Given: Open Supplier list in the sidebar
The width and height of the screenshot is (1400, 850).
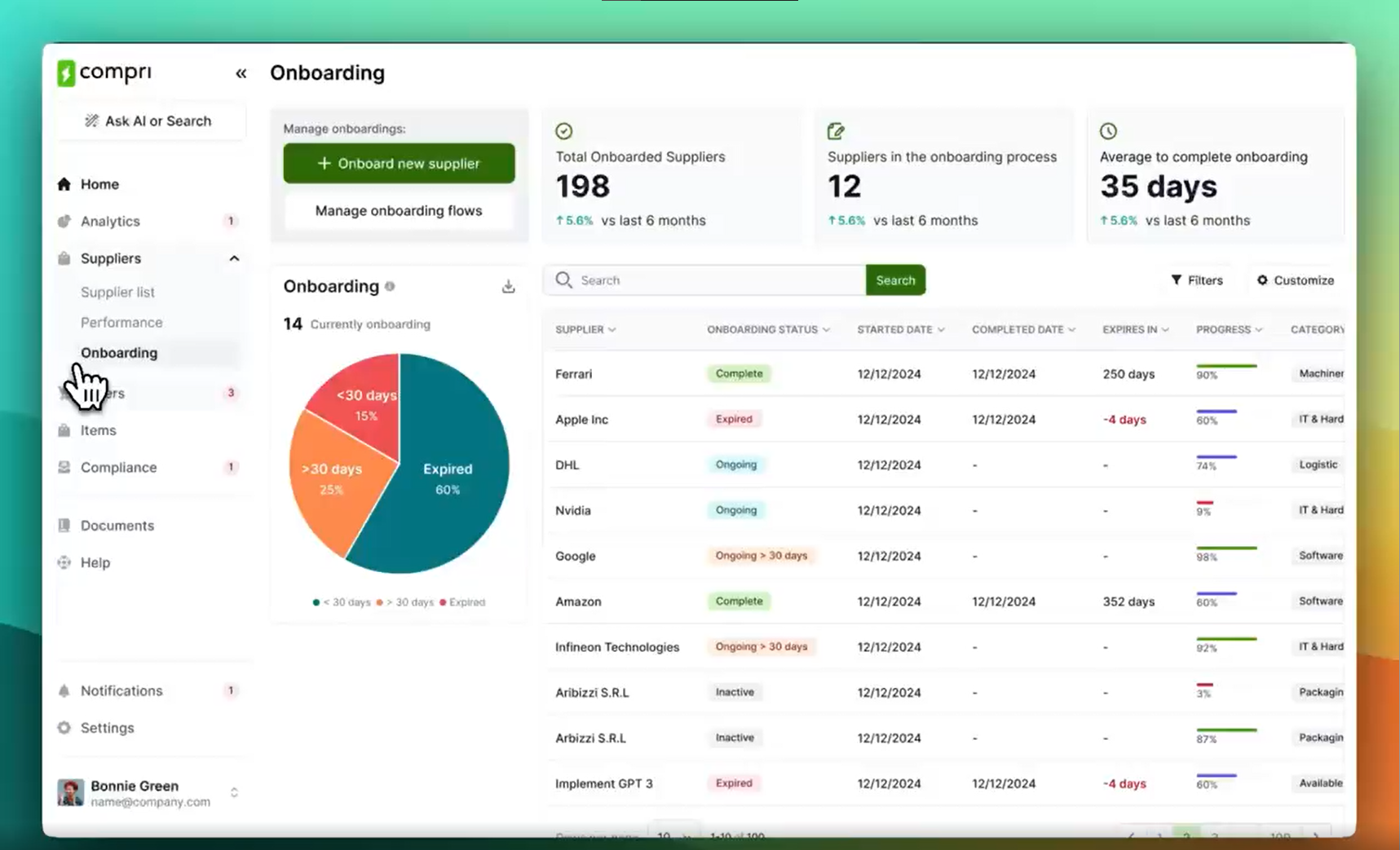Looking at the screenshot, I should click(x=117, y=292).
